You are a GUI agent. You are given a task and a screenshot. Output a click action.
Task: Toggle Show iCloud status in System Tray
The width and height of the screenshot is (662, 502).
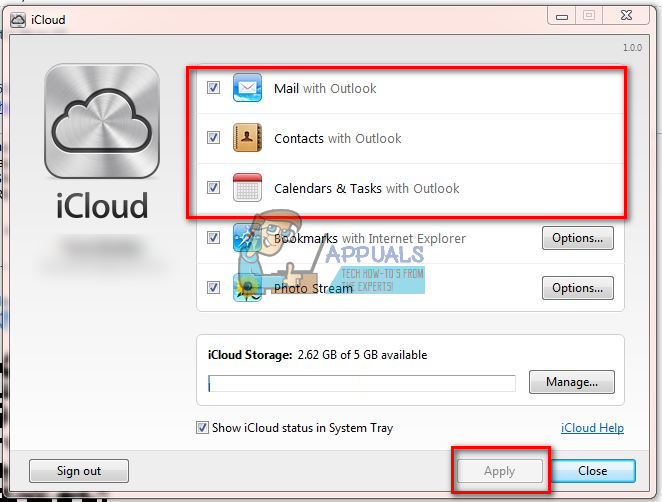click(x=202, y=428)
